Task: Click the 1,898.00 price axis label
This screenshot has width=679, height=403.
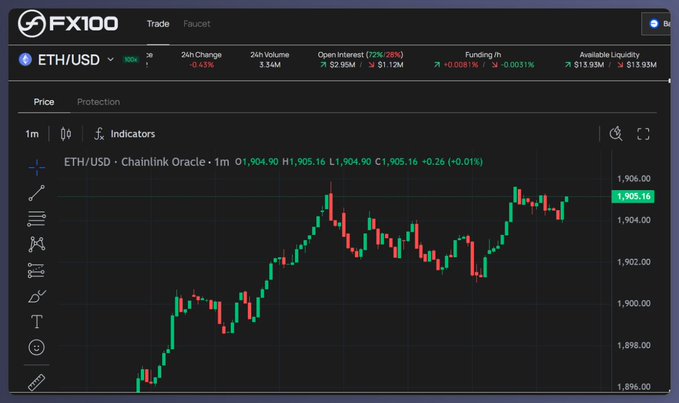Action: click(x=634, y=345)
